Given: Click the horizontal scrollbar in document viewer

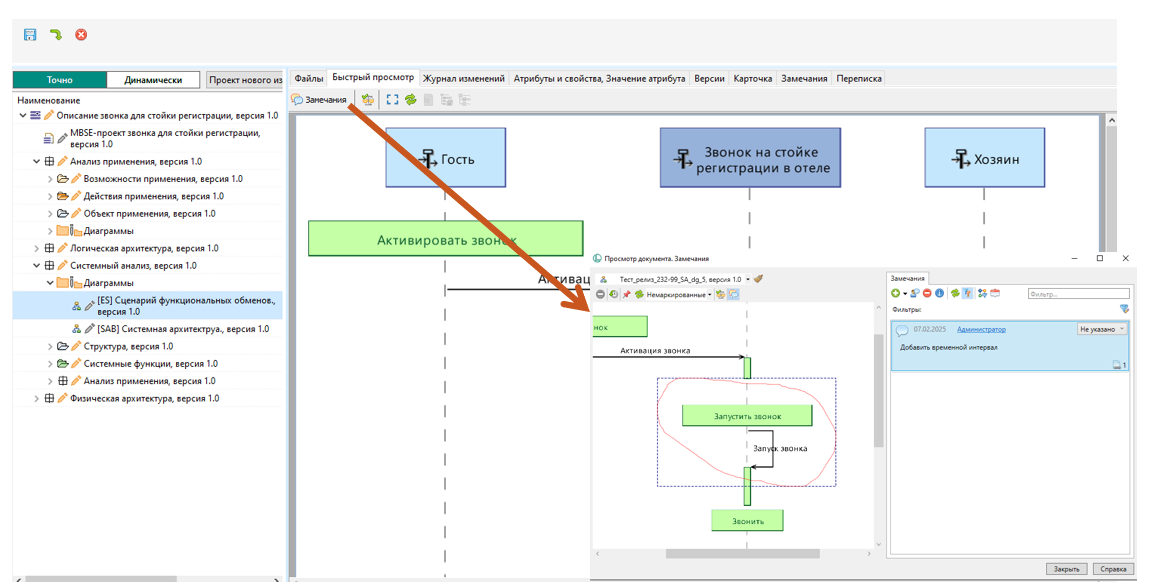Looking at the screenshot, I should coord(742,554).
